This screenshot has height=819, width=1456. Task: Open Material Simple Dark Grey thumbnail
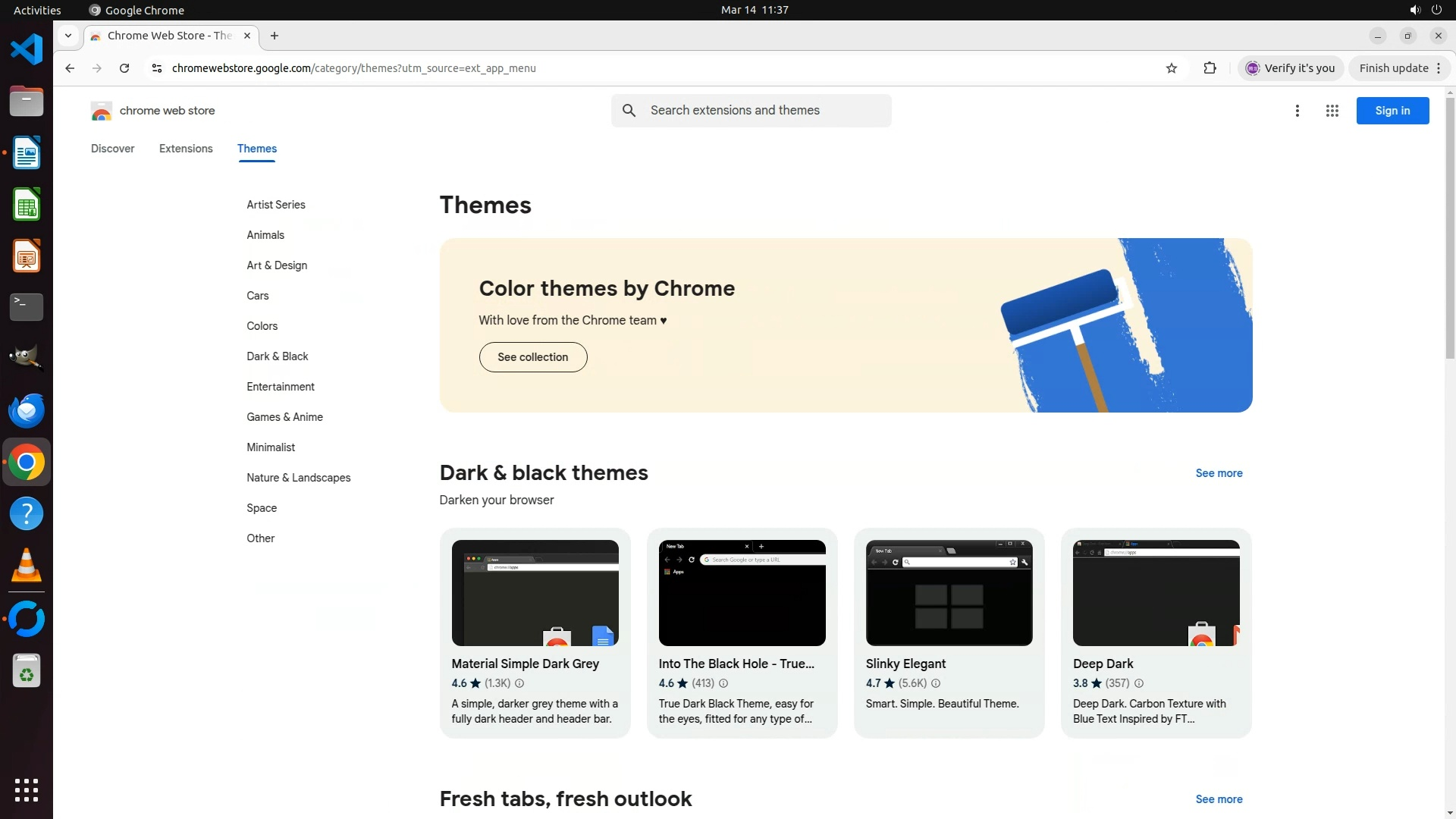(x=535, y=593)
